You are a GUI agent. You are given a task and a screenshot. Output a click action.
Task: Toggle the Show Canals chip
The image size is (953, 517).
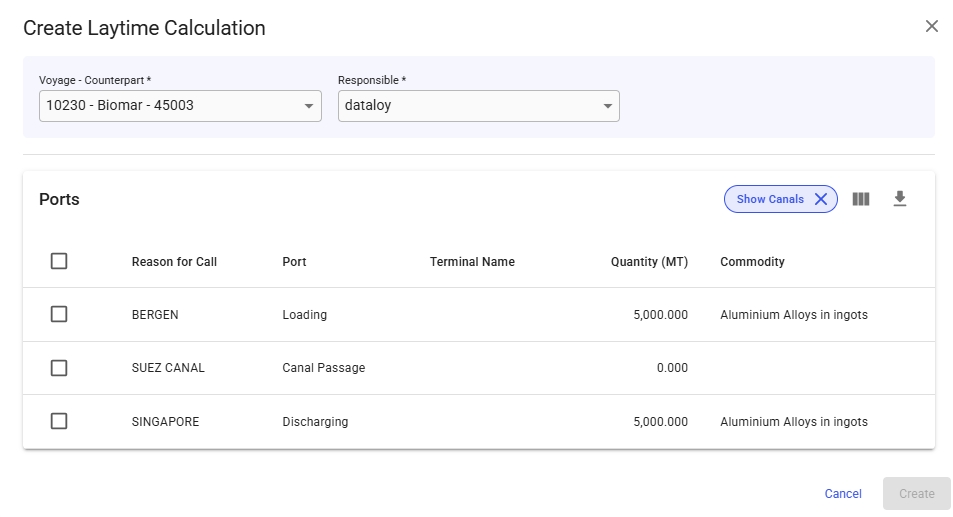tap(769, 199)
